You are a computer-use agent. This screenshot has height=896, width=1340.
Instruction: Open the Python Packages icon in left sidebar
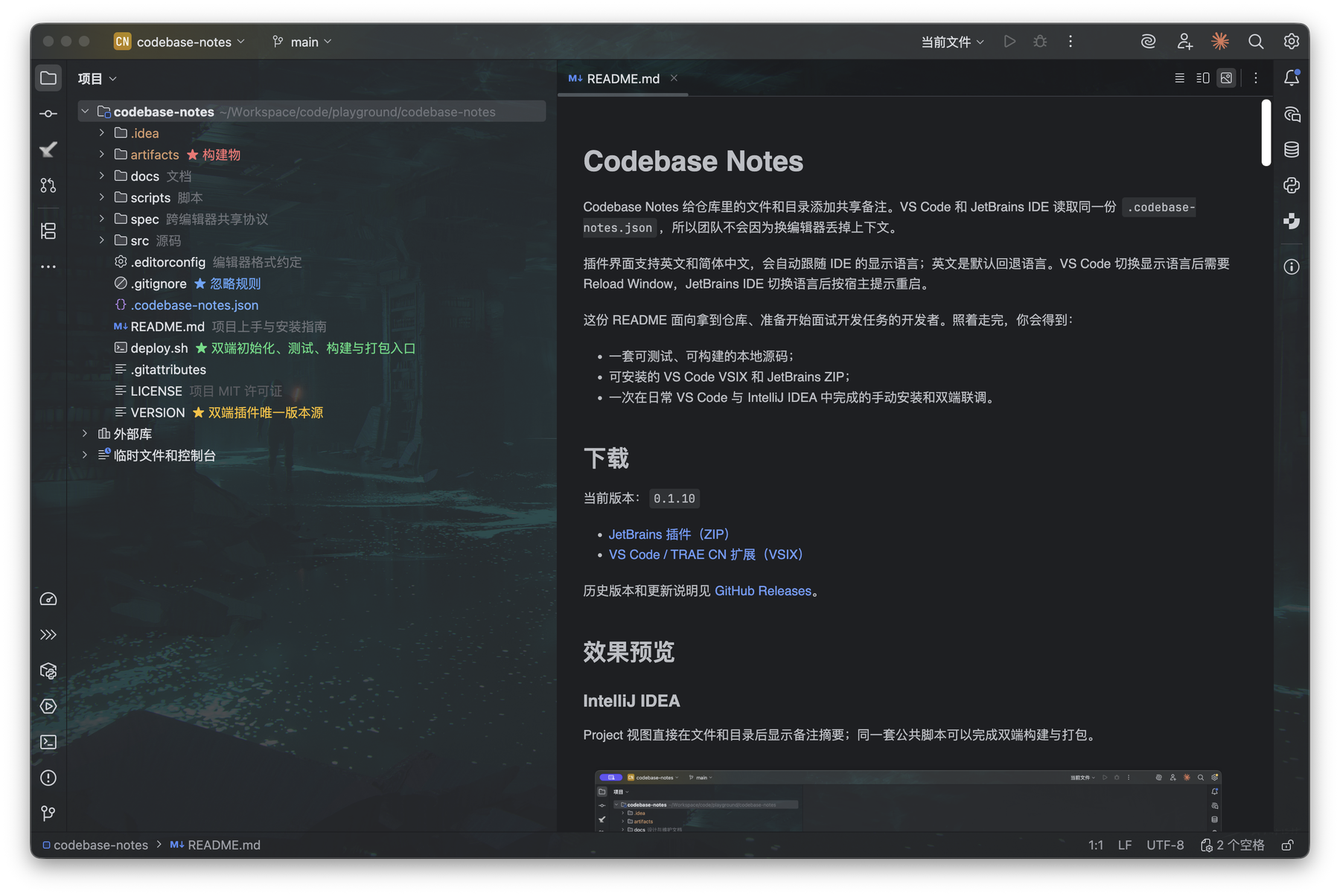click(x=48, y=671)
